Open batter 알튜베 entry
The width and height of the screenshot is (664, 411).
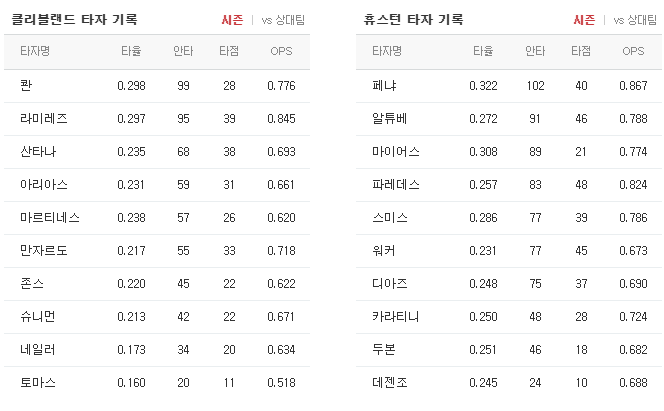pos(390,119)
